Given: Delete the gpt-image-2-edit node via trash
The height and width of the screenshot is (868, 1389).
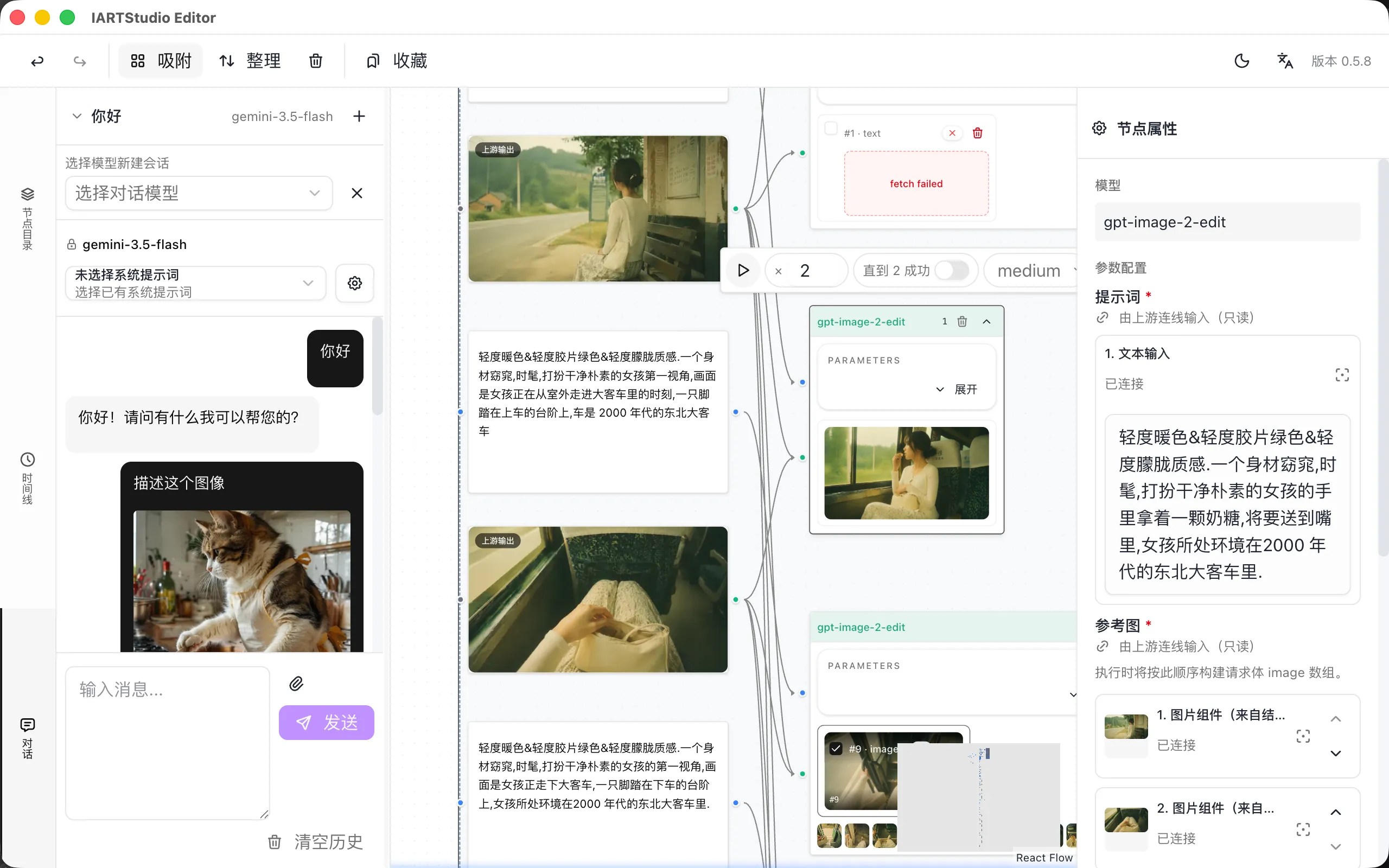Looking at the screenshot, I should click(963, 322).
